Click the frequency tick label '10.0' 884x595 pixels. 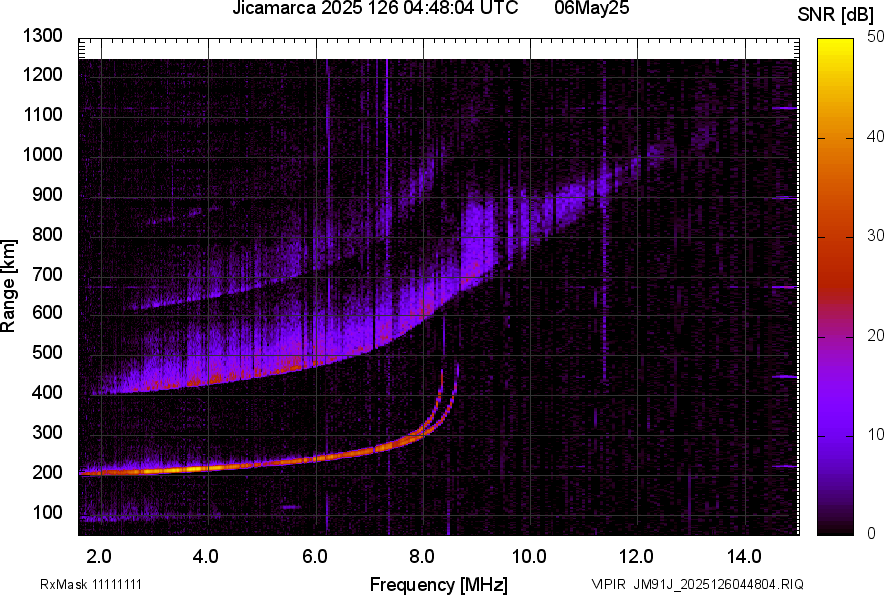tap(529, 556)
